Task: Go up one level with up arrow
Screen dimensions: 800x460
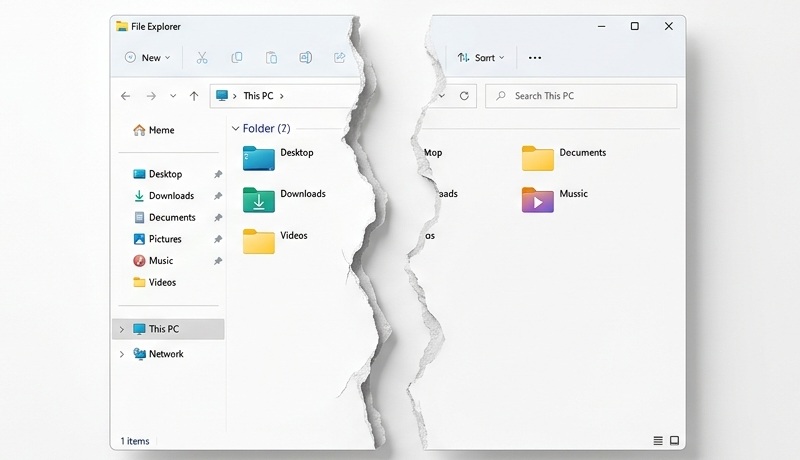Action: point(194,96)
